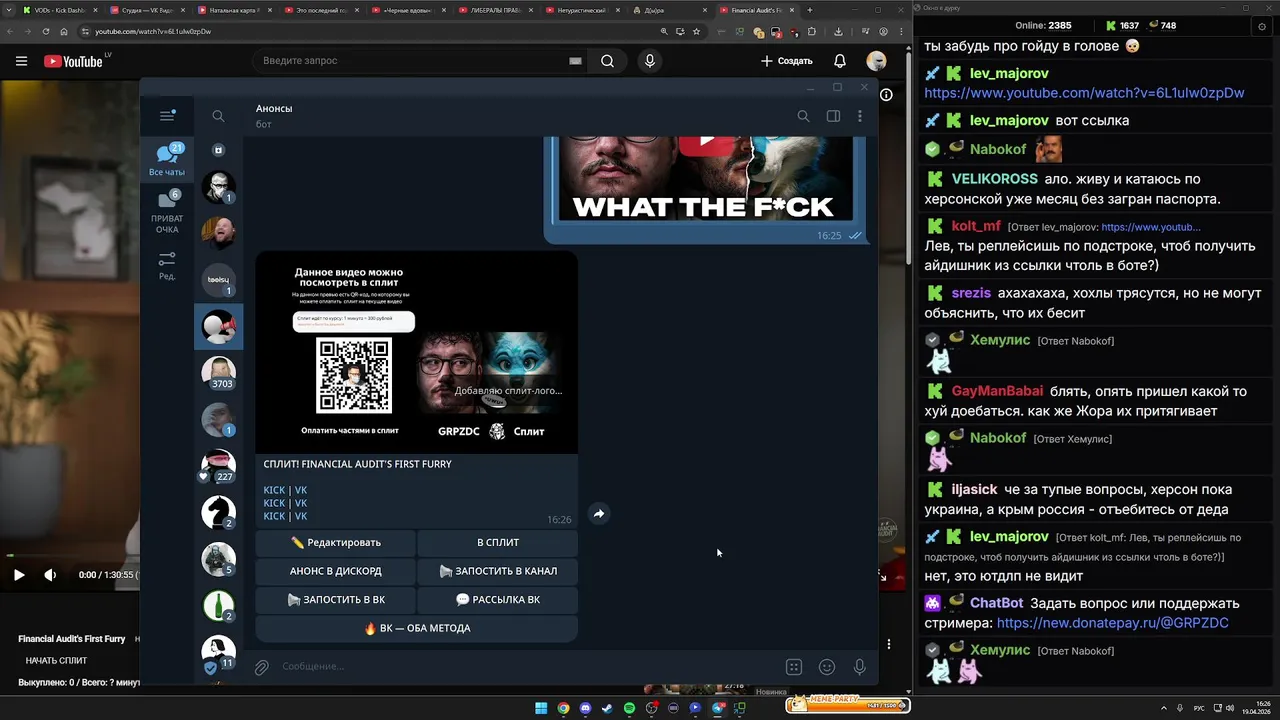Click the РАССЫЛКА ВК button
The image size is (1280, 720).
(497, 600)
